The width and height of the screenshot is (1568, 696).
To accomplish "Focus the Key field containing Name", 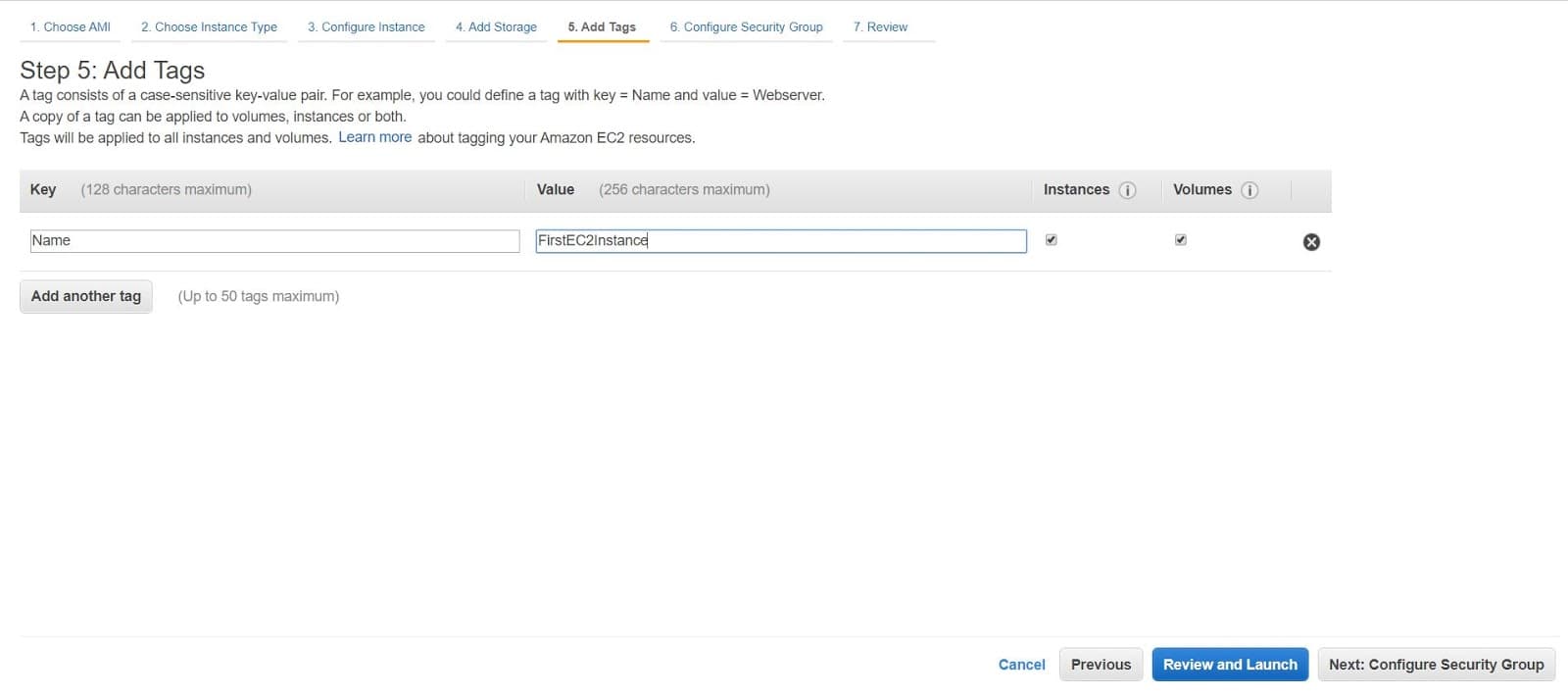I will click(x=274, y=241).
